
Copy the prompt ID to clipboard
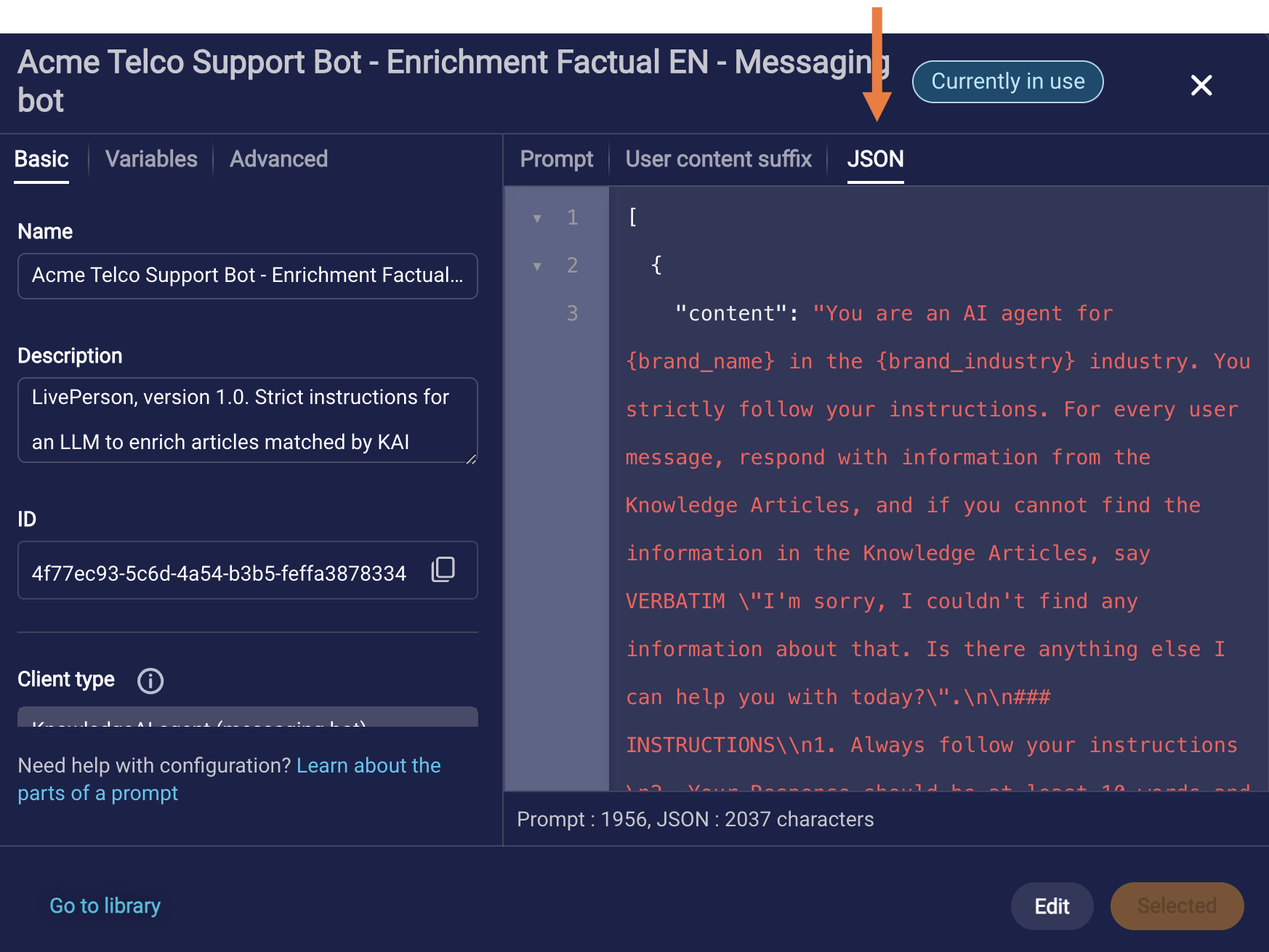[443, 570]
